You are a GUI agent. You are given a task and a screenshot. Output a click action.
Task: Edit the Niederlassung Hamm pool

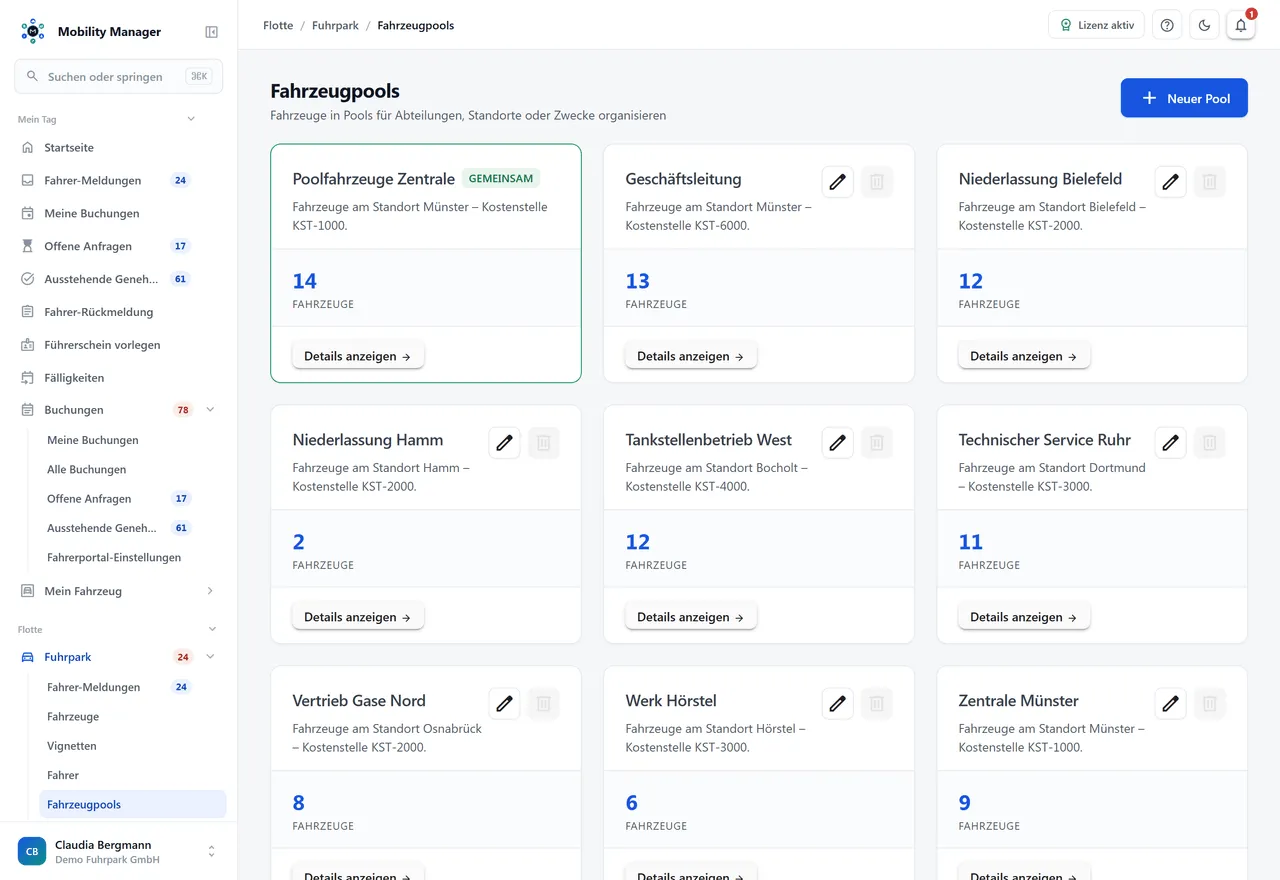point(505,443)
